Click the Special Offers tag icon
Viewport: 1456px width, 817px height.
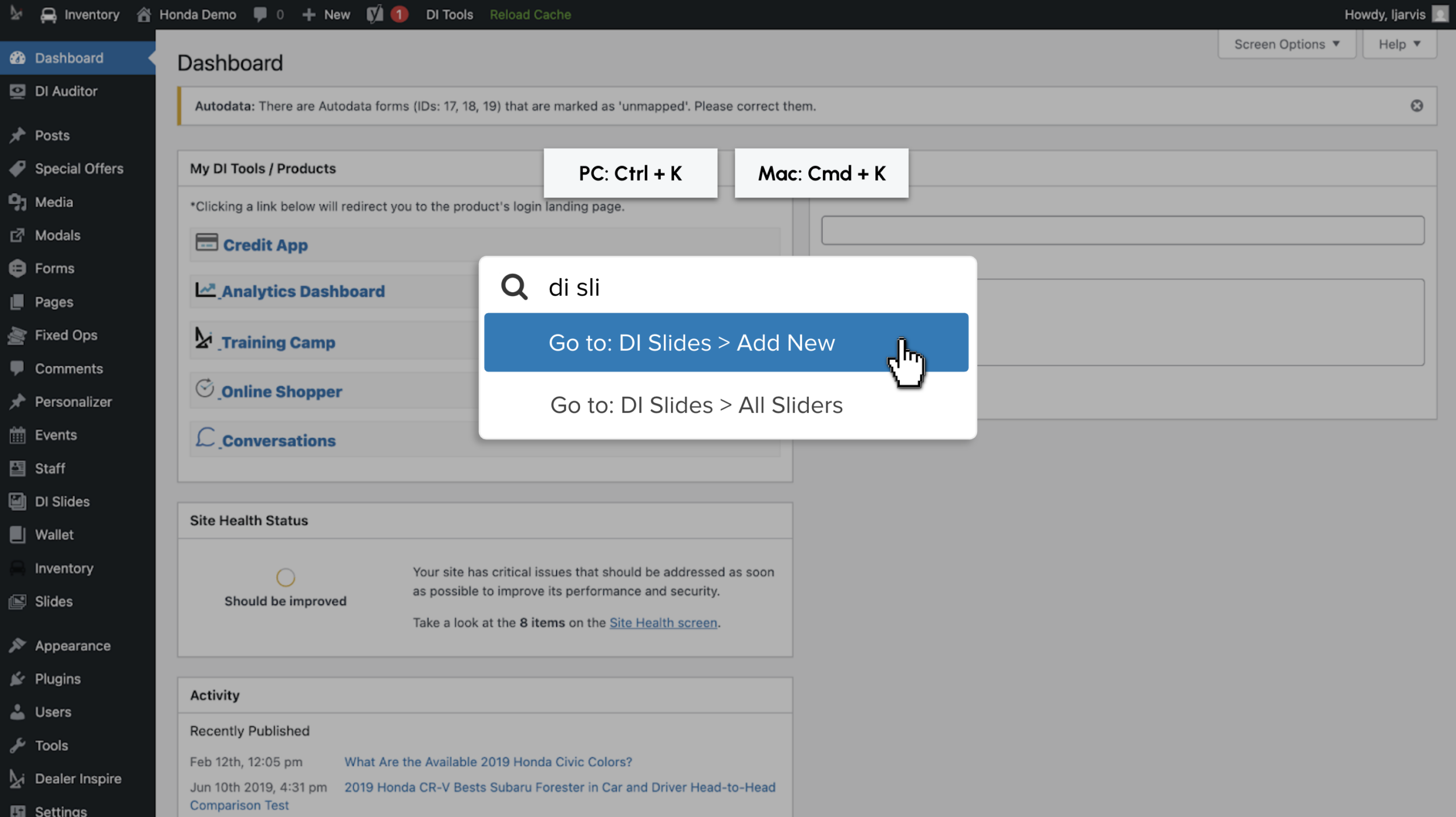click(18, 168)
